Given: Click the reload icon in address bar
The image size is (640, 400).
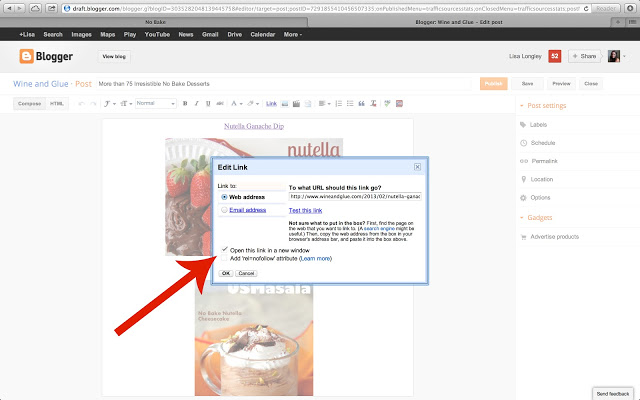Looking at the screenshot, I should tap(586, 8).
